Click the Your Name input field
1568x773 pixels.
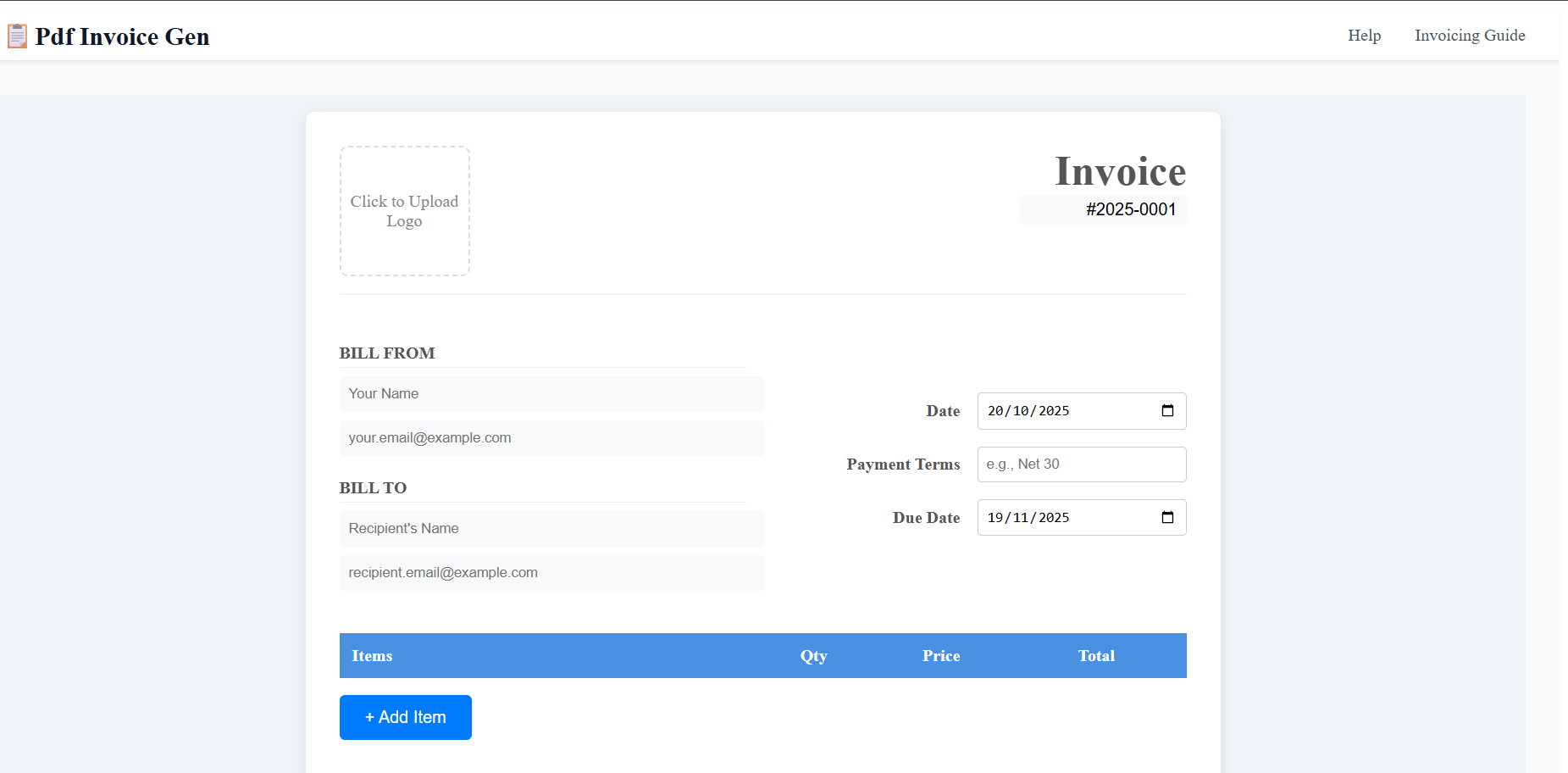tap(551, 393)
